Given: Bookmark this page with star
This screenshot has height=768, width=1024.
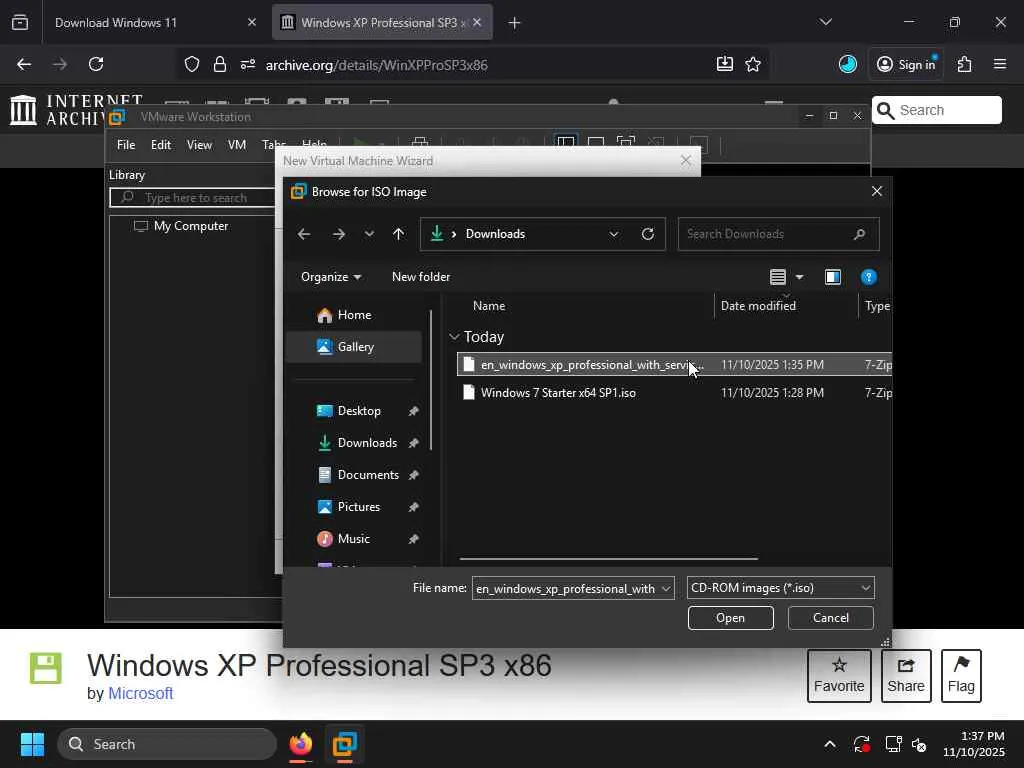Looking at the screenshot, I should (x=753, y=65).
